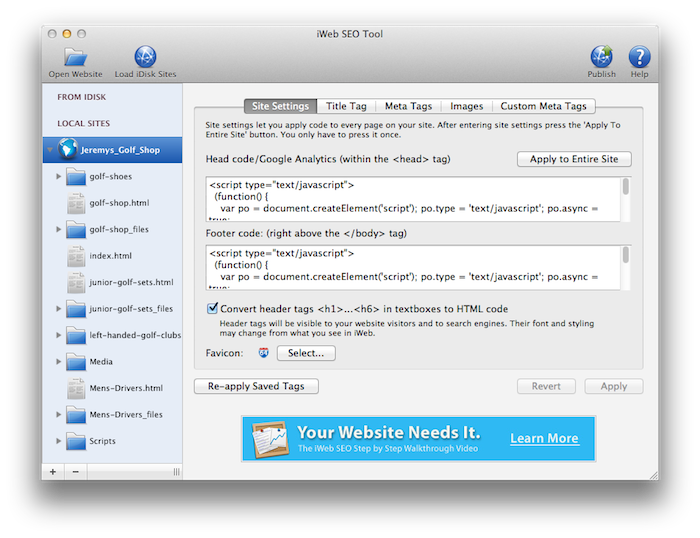The image size is (700, 538).
Task: Expand golf-shop_files folder
Action: (58, 229)
